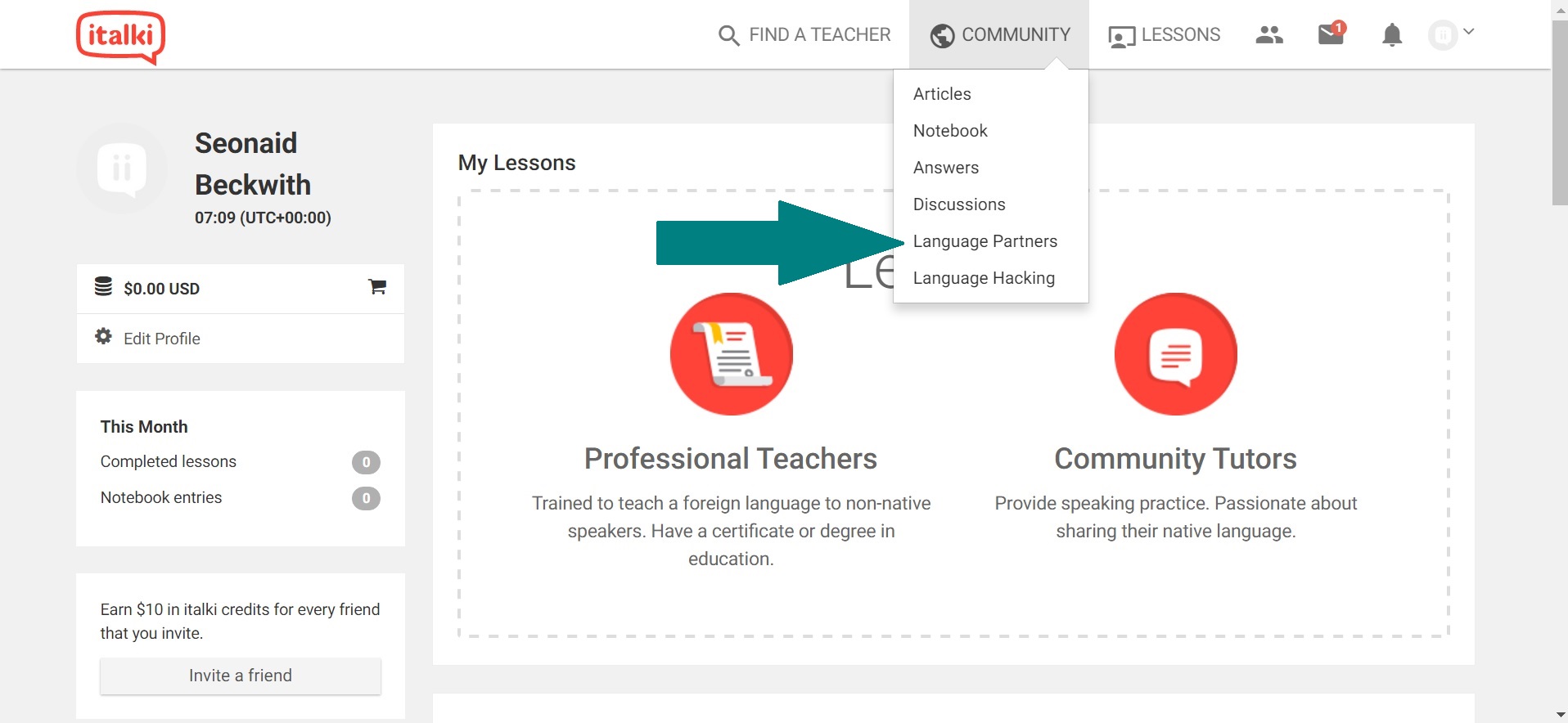Click the Invite a friend button
1568x723 pixels.
[241, 676]
